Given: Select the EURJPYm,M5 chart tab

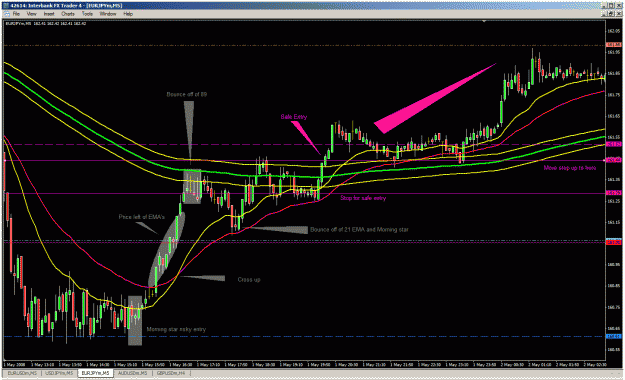Looking at the screenshot, I should [96, 373].
